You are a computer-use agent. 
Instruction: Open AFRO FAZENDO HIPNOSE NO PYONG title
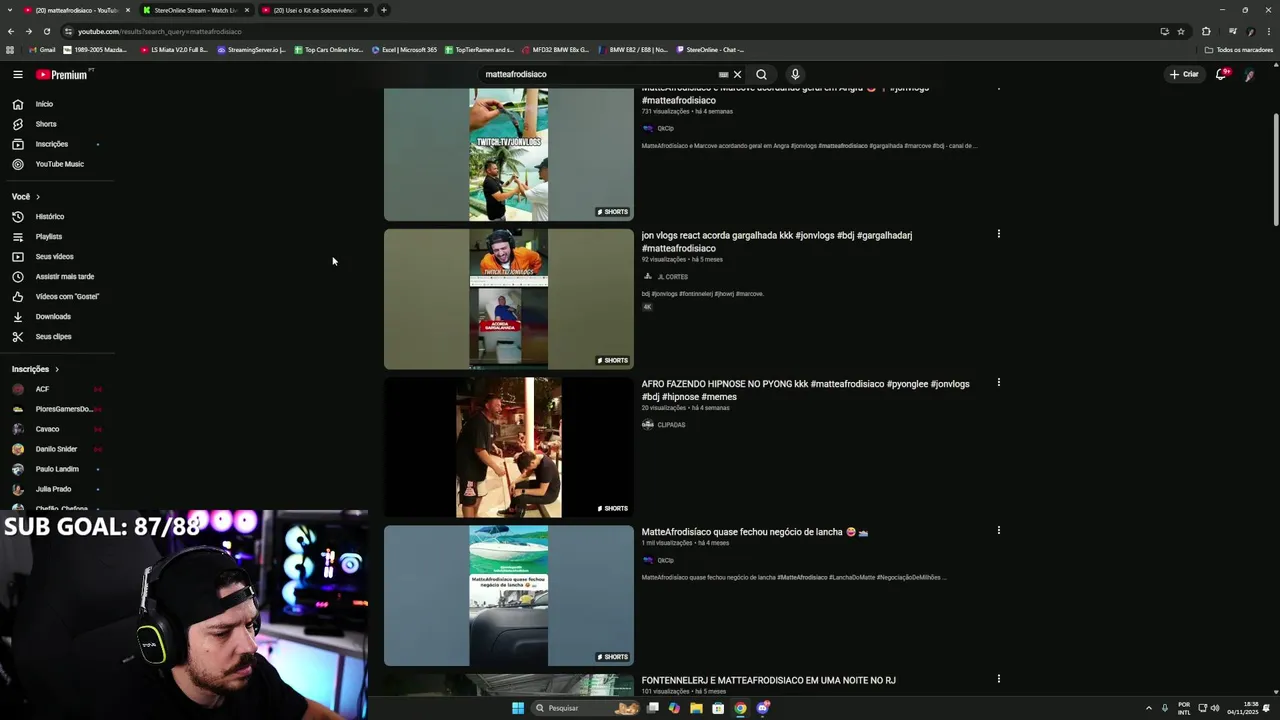coord(805,390)
